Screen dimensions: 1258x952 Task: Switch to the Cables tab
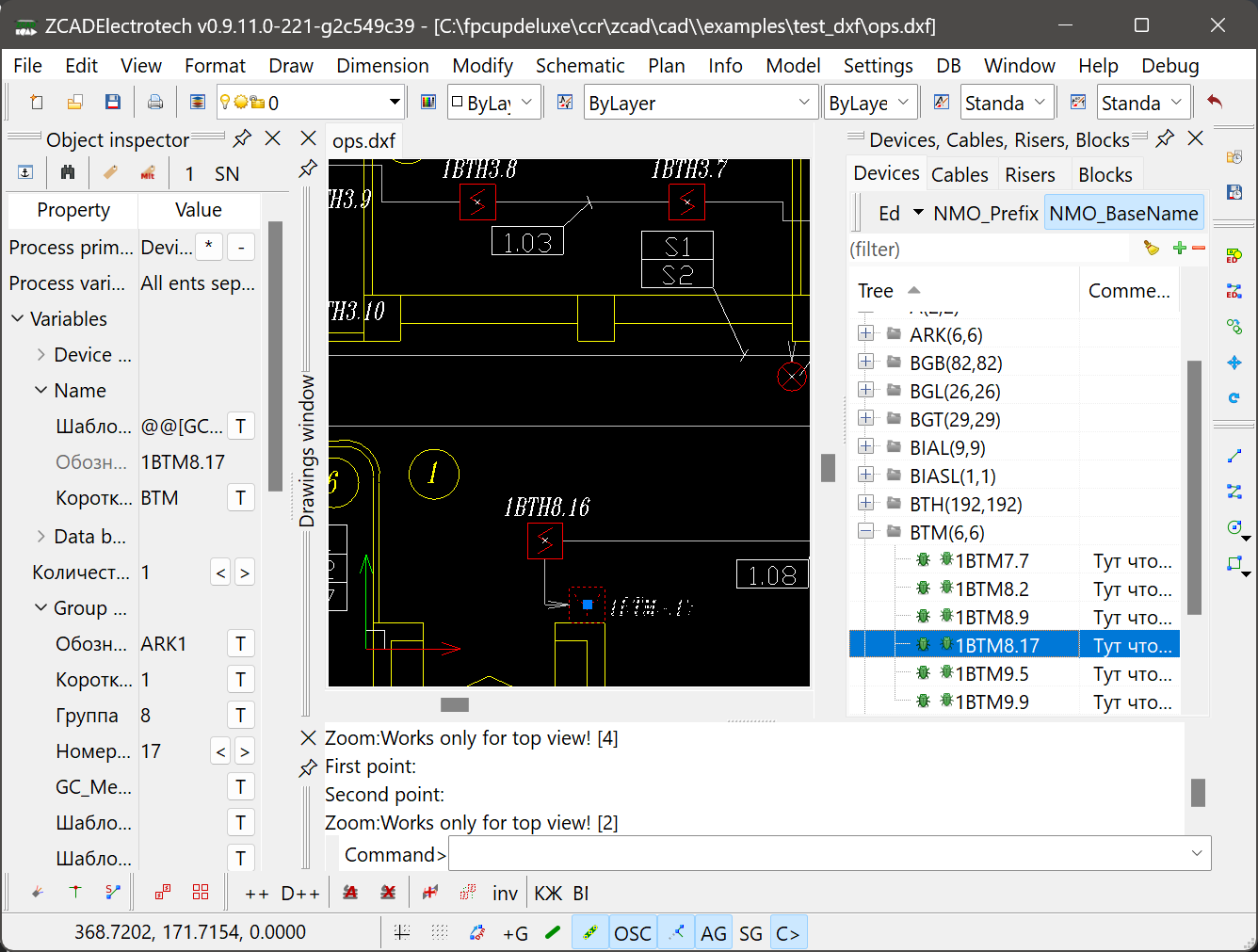(960, 173)
